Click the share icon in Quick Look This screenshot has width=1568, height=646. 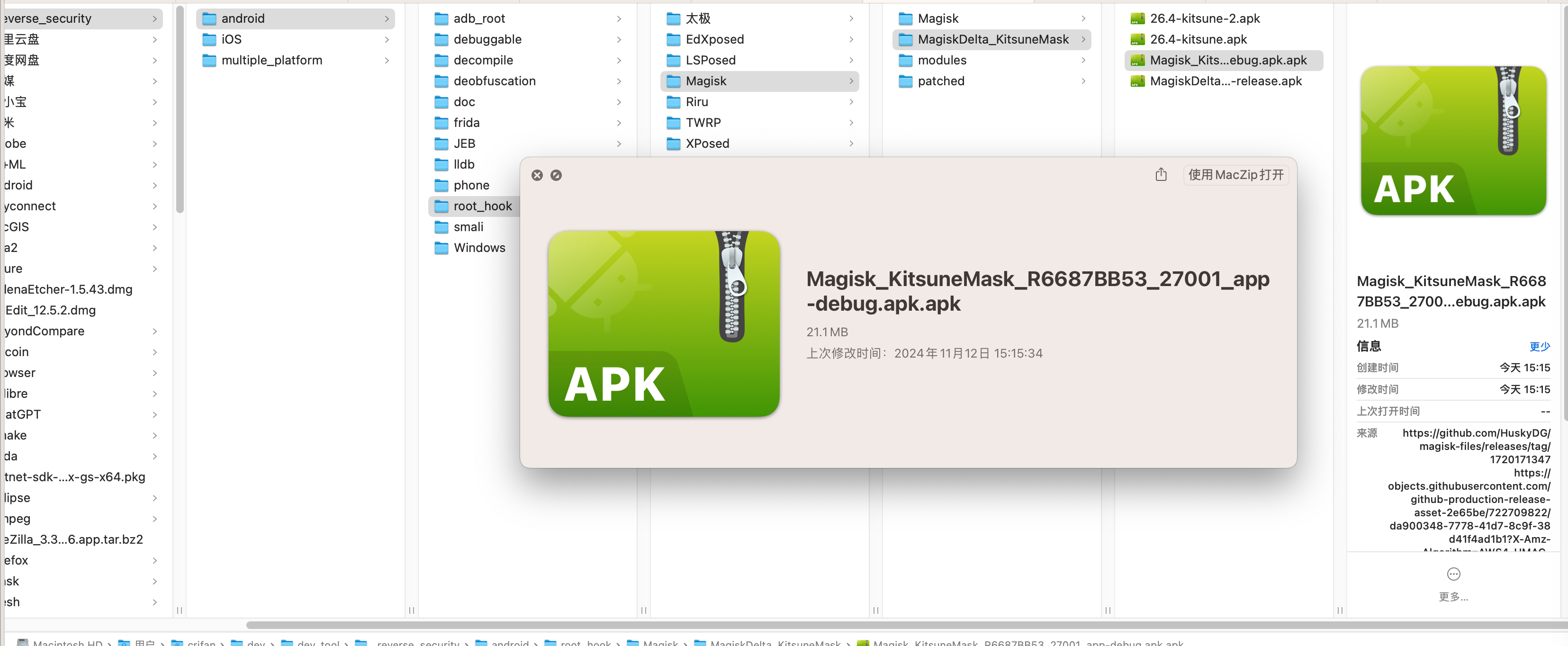pyautogui.click(x=1161, y=175)
